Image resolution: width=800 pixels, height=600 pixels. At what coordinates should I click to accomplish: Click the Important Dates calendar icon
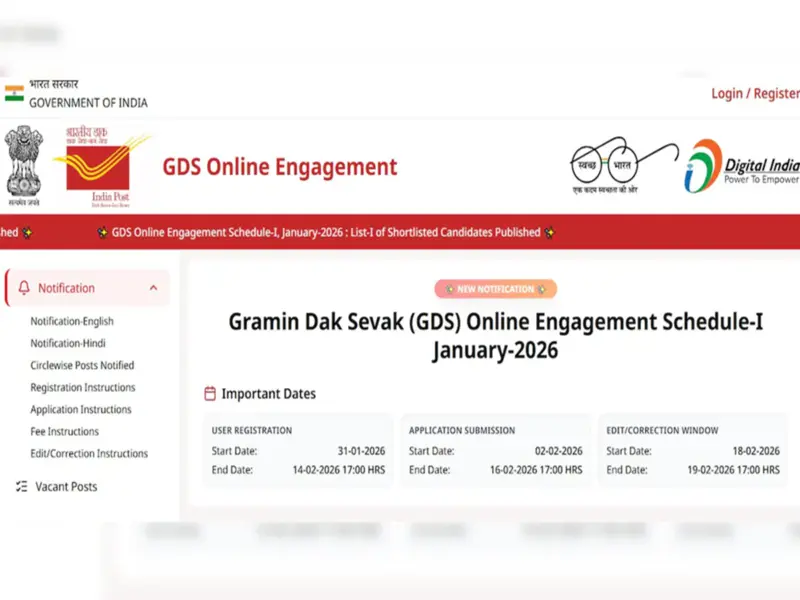click(x=210, y=394)
